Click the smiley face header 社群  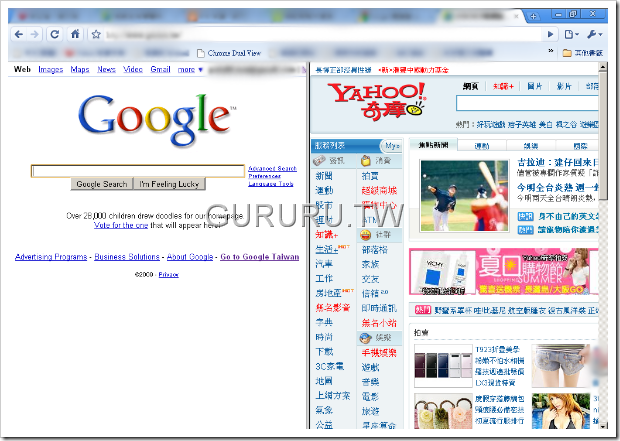pos(376,235)
